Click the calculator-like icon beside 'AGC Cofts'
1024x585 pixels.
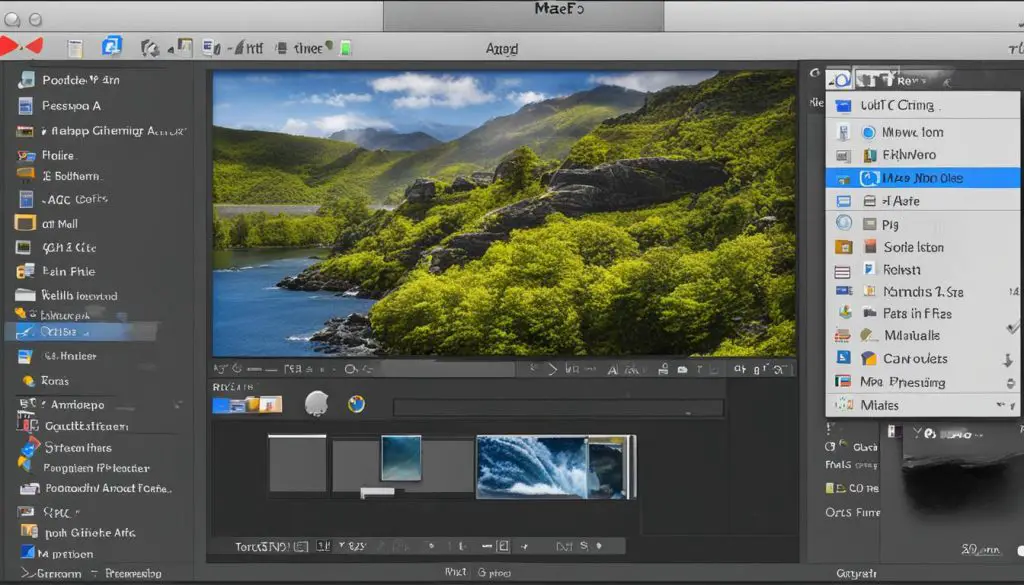click(26, 199)
